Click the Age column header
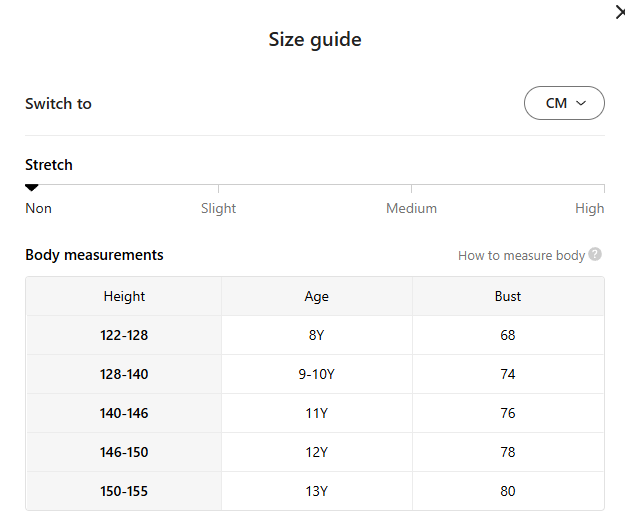This screenshot has height=520, width=625. [x=316, y=296]
